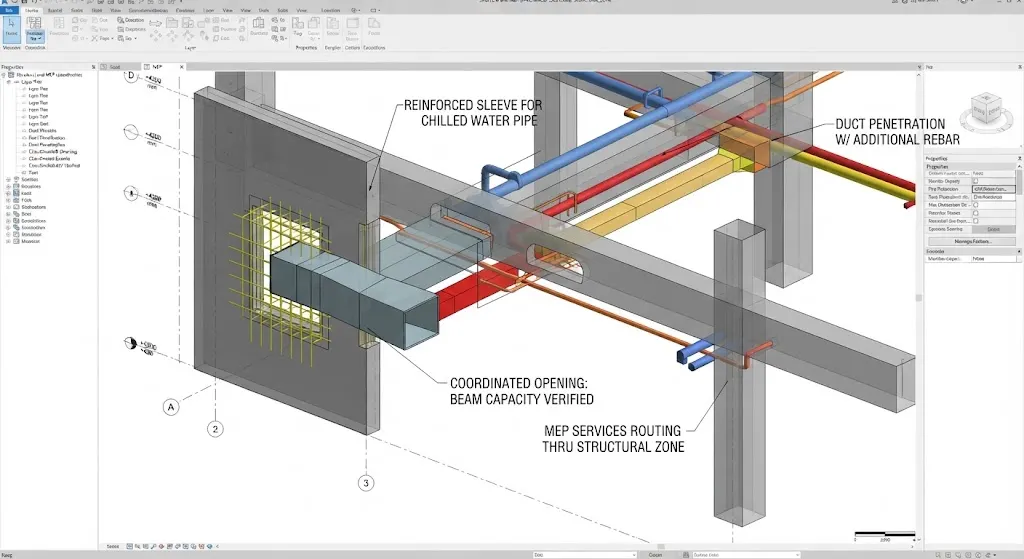This screenshot has height=559, width=1024.
Task: Click the ViewCube navigation cube
Action: pos(985,108)
